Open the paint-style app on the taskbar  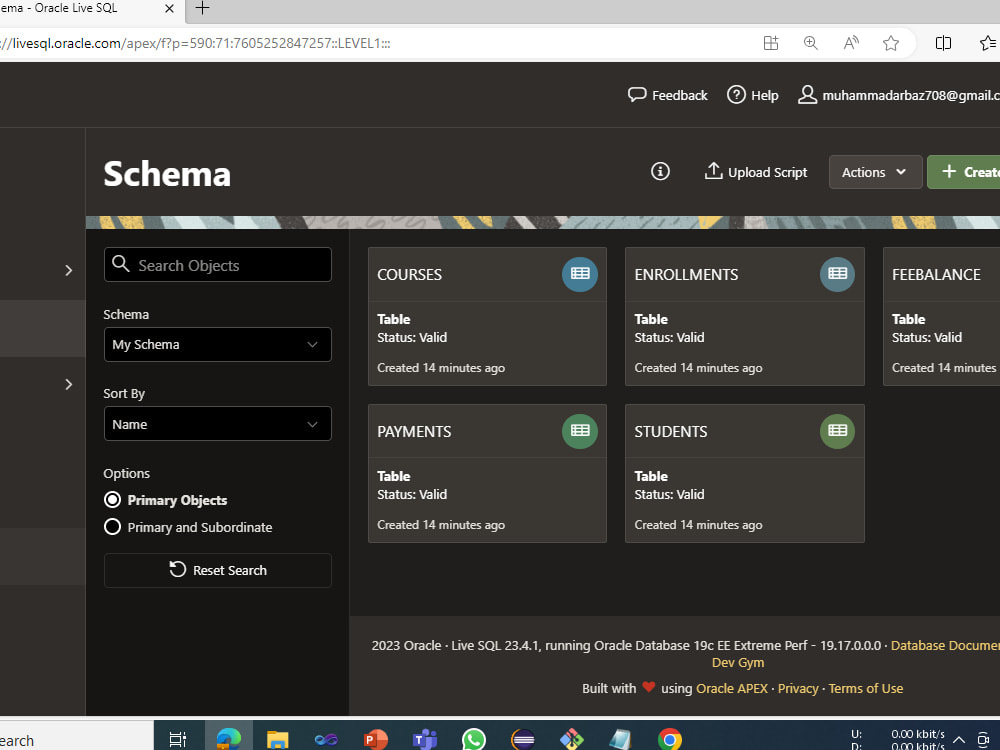(x=572, y=740)
